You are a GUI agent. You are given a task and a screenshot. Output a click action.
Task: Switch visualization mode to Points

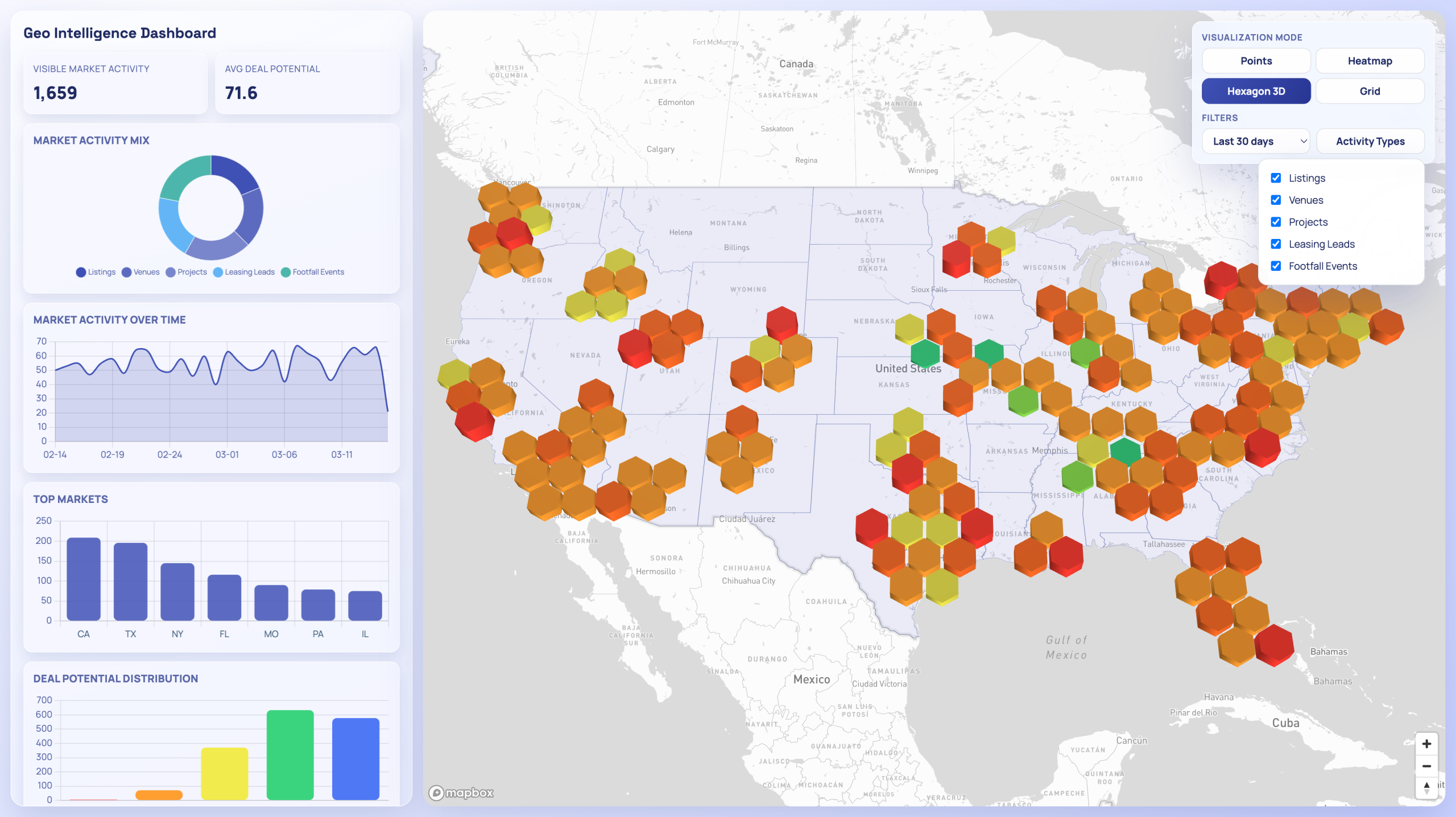(x=1256, y=61)
